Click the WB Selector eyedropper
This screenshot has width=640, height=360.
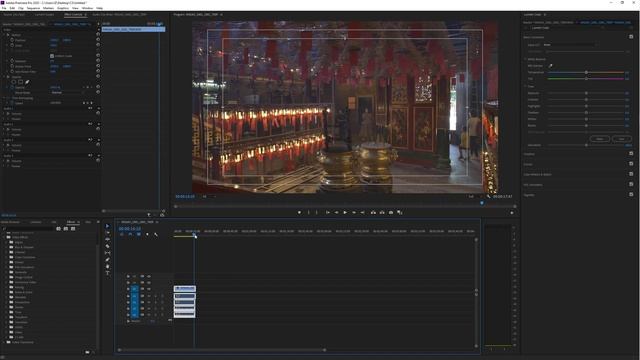click(550, 66)
